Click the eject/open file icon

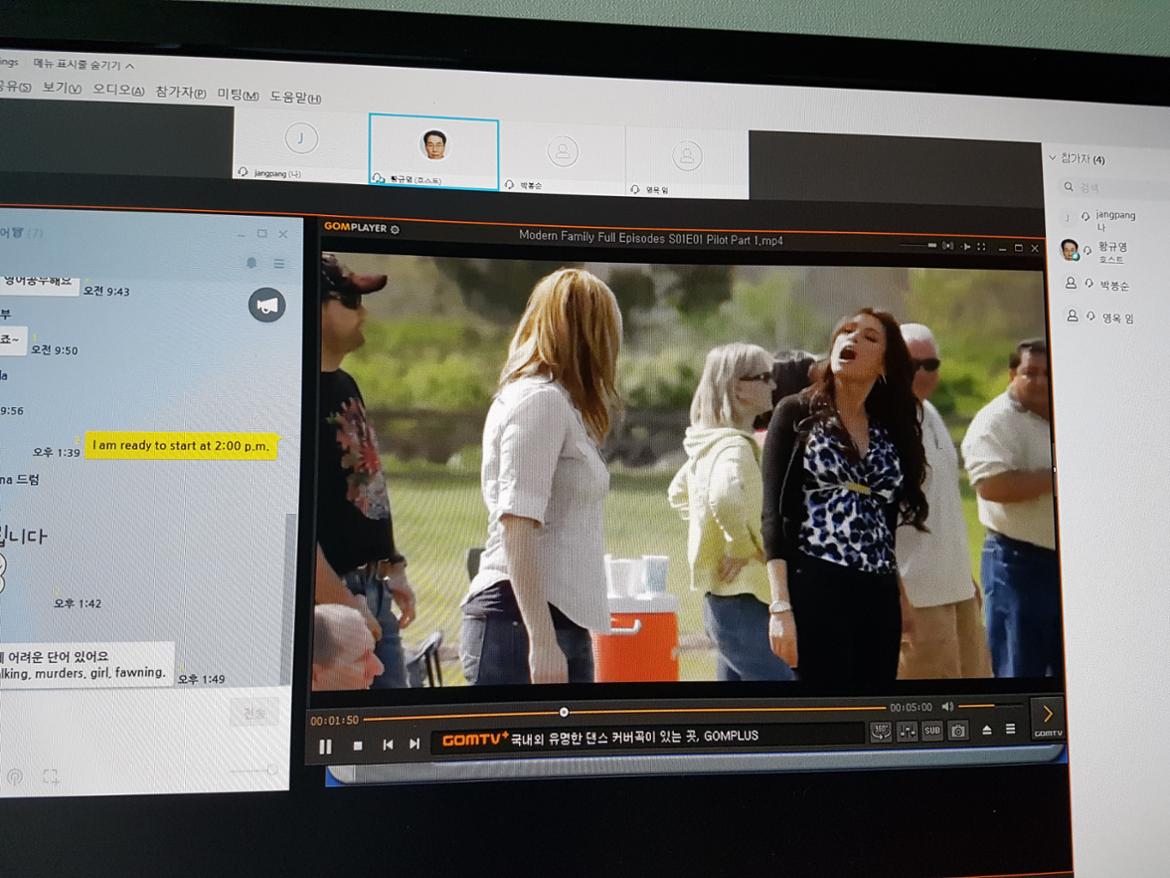[x=987, y=730]
